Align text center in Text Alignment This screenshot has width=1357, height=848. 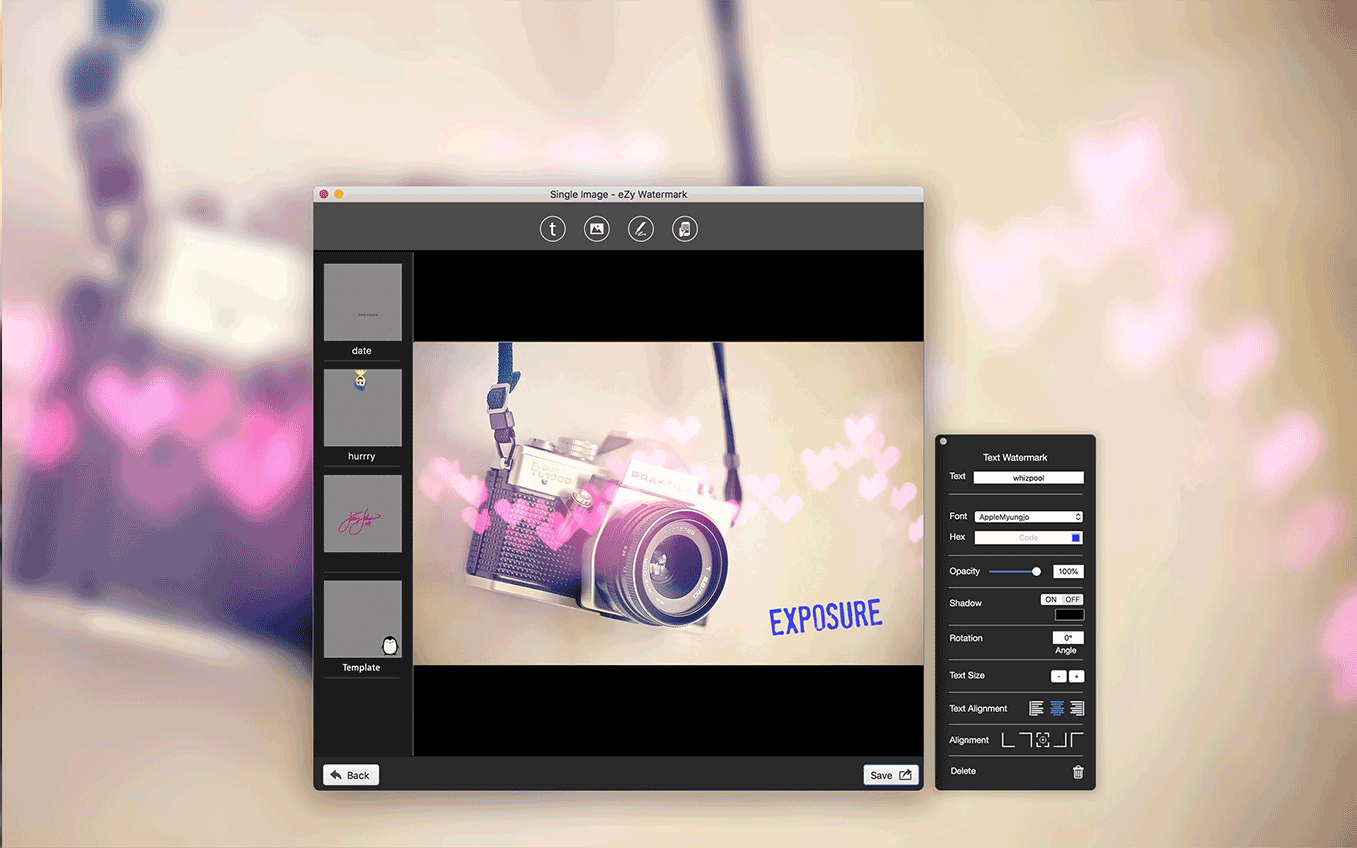pos(1057,708)
